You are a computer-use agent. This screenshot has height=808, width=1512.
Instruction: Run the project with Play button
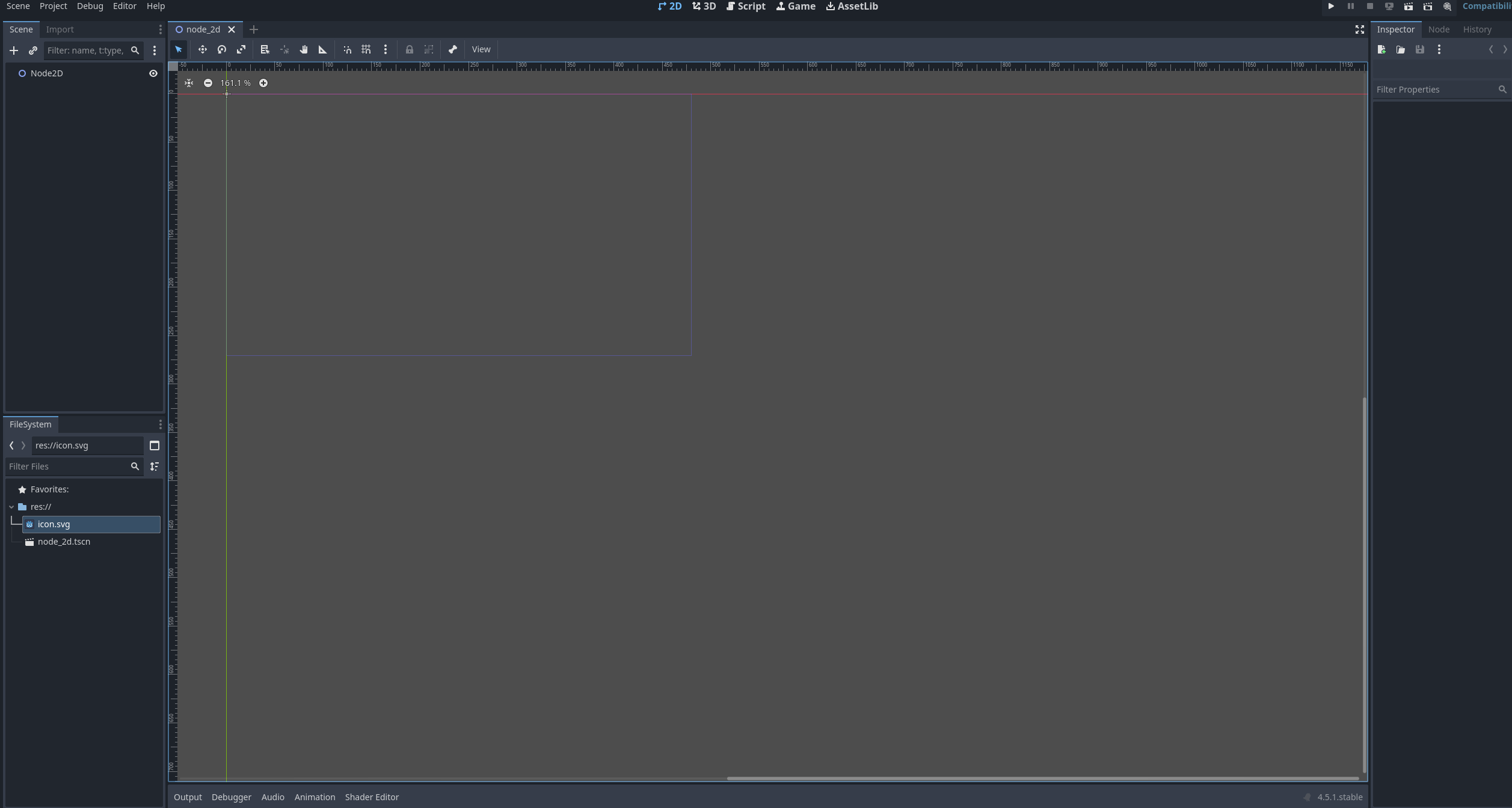tap(1331, 6)
